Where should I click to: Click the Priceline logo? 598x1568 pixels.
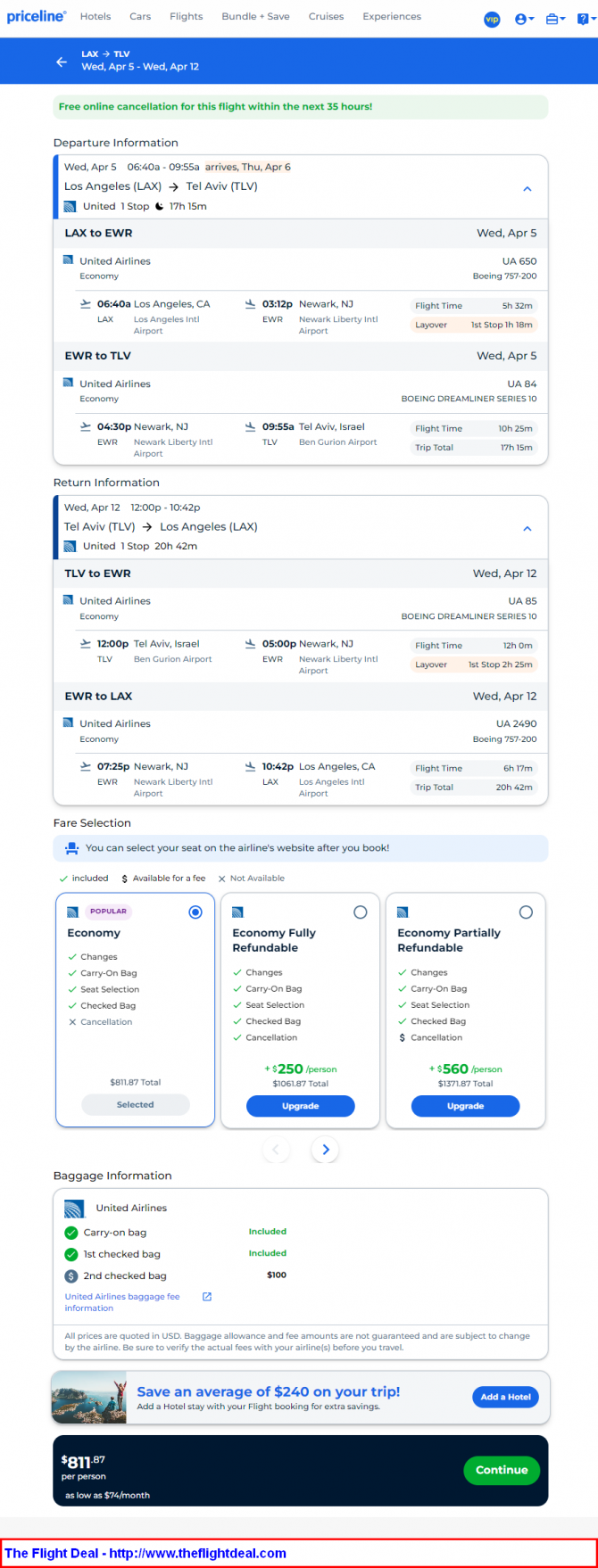click(x=37, y=17)
